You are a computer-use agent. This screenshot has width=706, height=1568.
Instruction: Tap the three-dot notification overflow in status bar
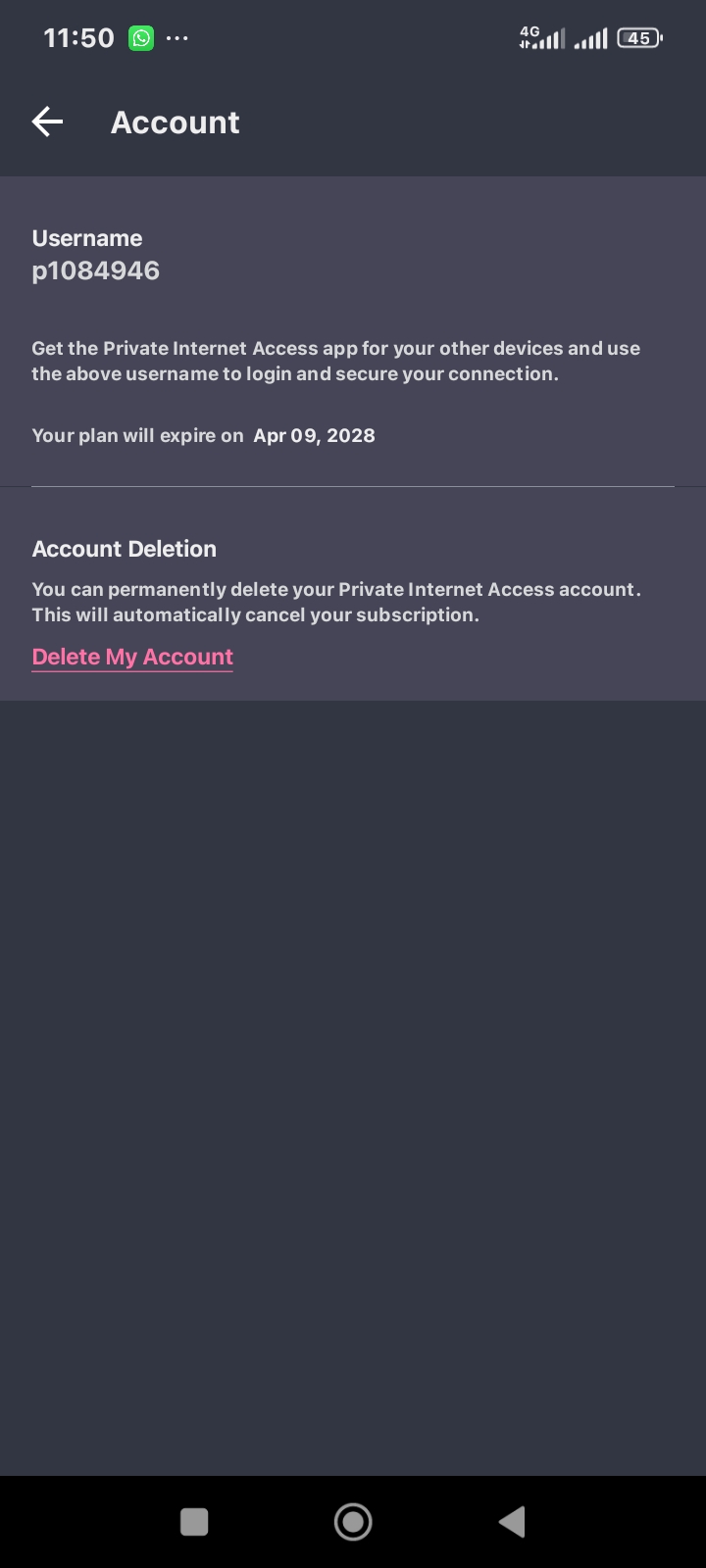click(177, 38)
